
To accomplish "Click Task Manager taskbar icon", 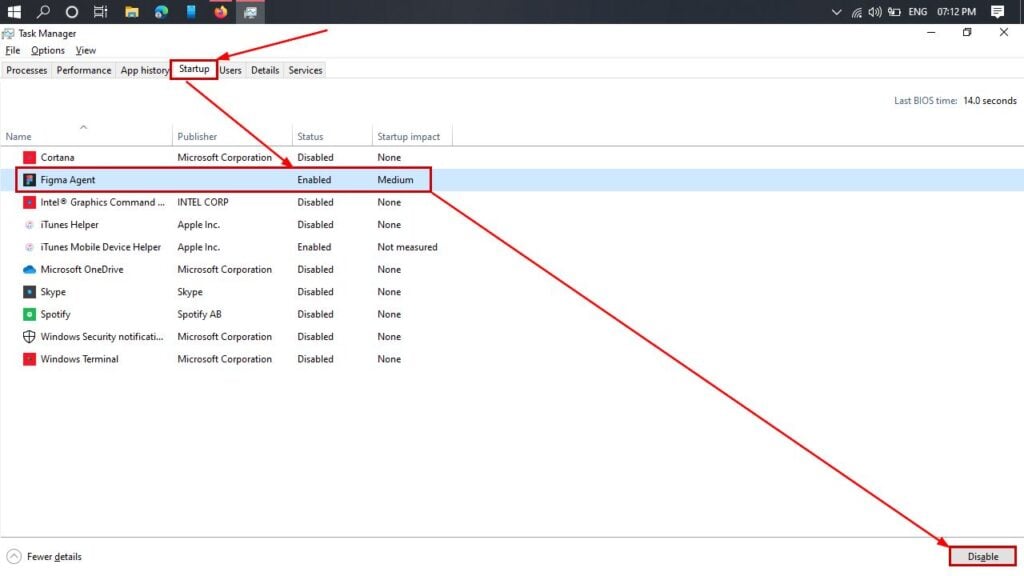I will pos(250,12).
